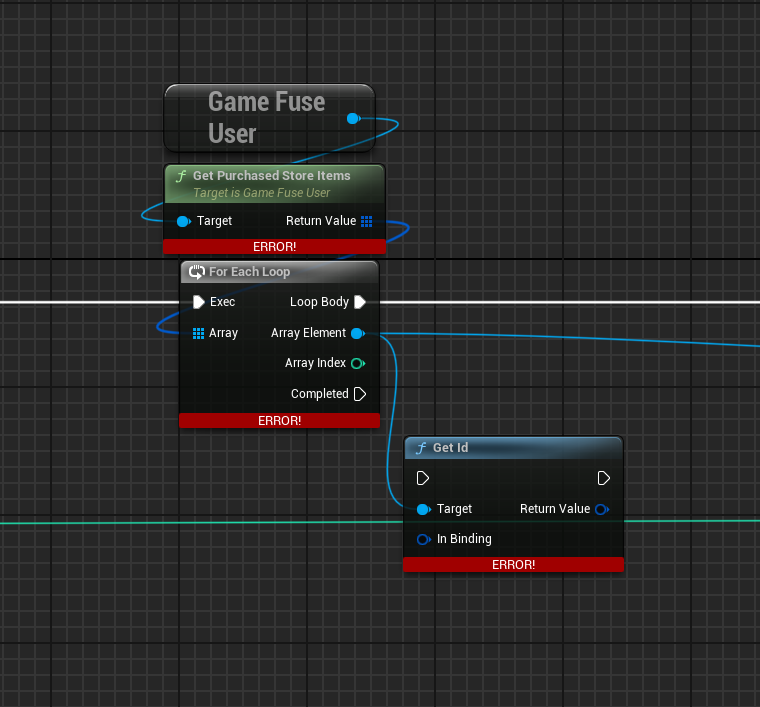Click the exec output pin on Get Id
This screenshot has height=707, width=760.
603,478
